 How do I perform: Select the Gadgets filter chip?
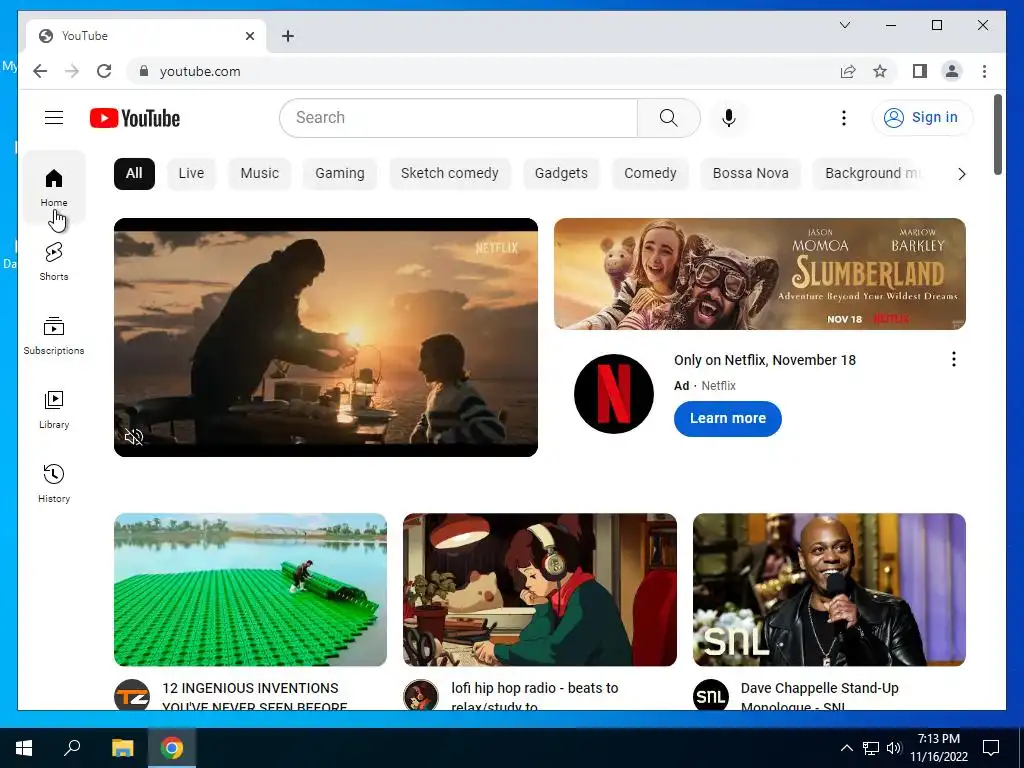click(x=561, y=174)
